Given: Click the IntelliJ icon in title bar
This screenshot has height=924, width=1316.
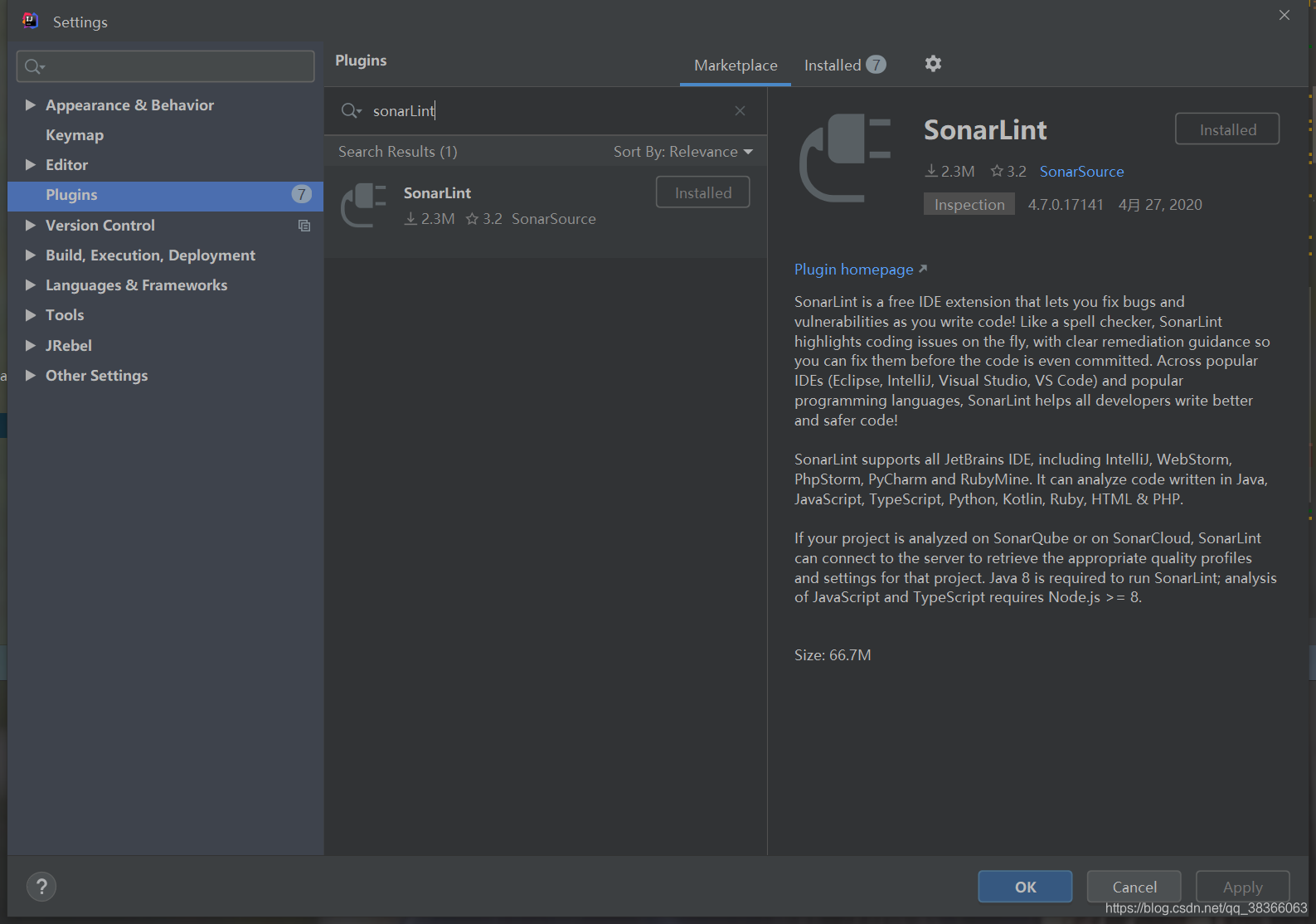Looking at the screenshot, I should [30, 21].
